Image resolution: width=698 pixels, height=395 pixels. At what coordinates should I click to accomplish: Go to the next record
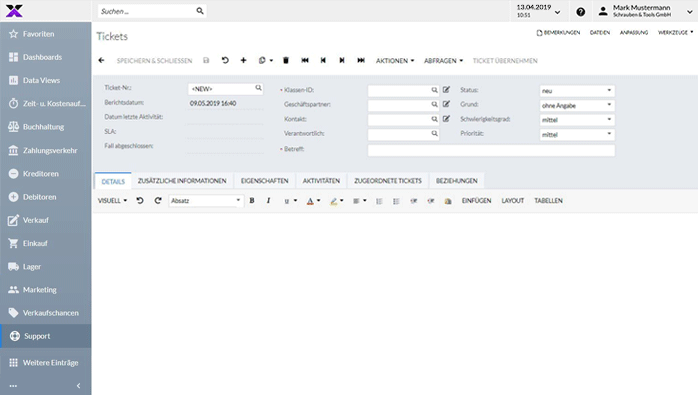(x=342, y=60)
